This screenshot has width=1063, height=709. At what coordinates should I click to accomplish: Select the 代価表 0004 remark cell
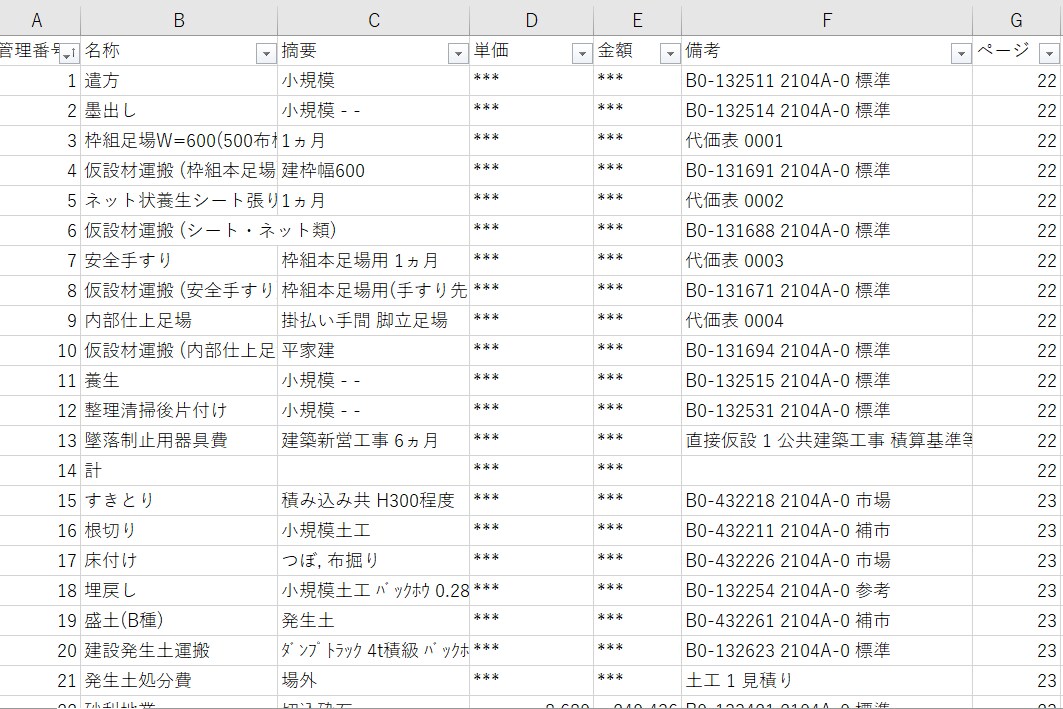pos(827,320)
